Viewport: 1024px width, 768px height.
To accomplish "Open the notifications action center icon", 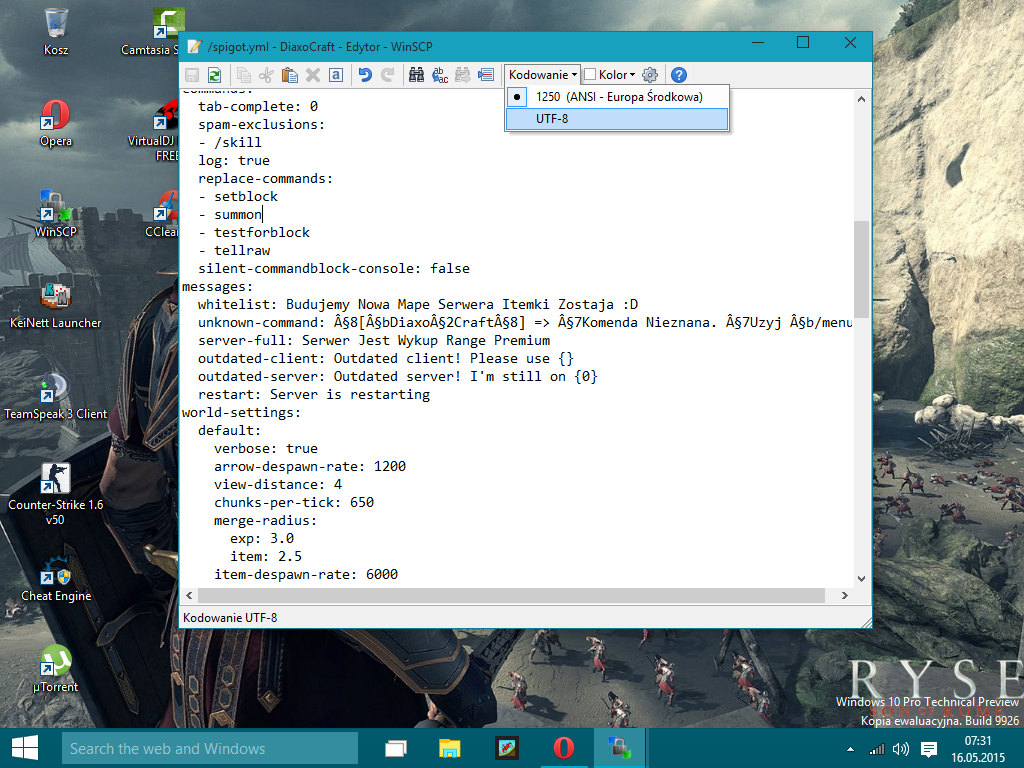I will 929,749.
